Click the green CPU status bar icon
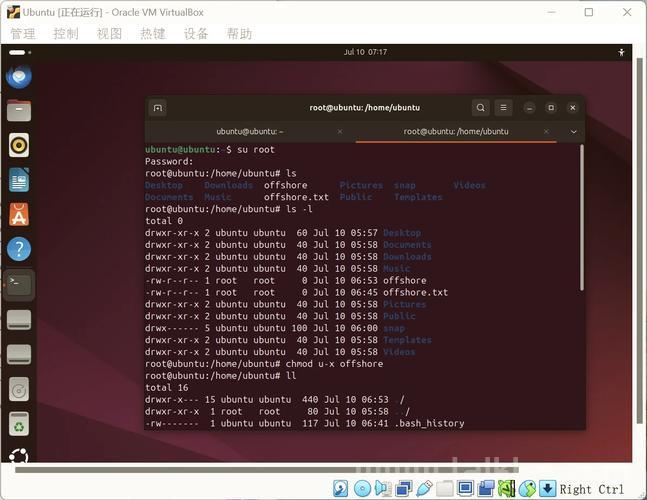The height and width of the screenshot is (500, 647). (507, 489)
